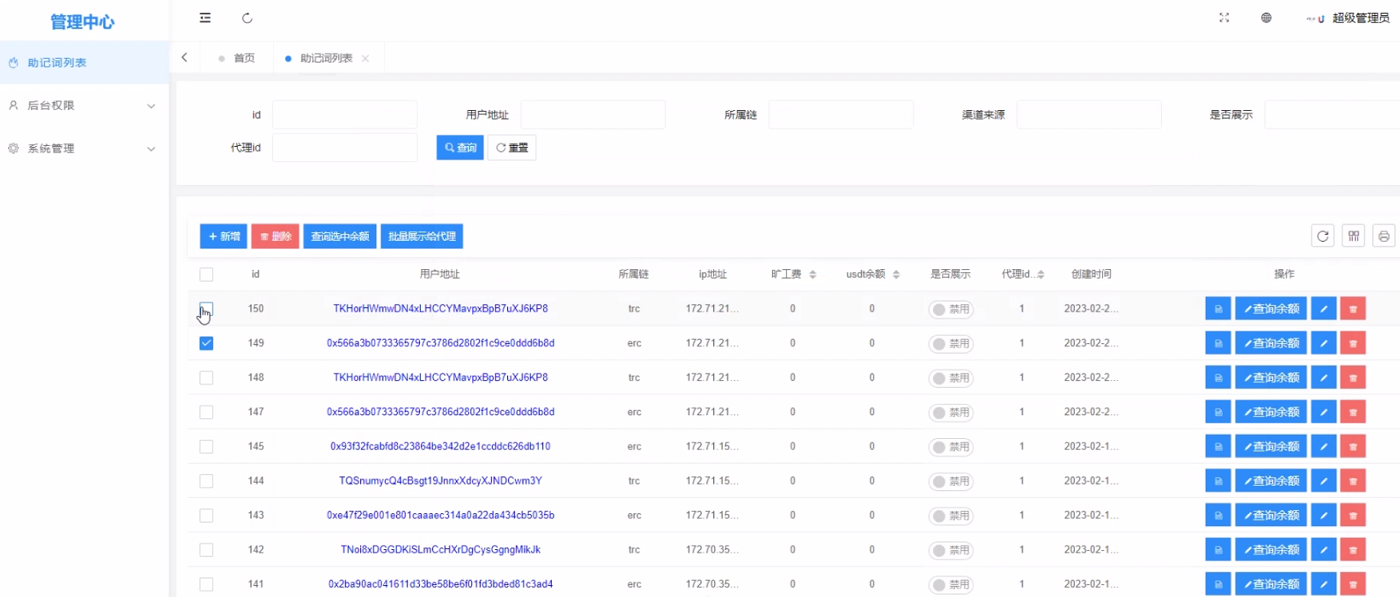
Task: Click the 查询选中余额 button
Action: pyautogui.click(x=340, y=236)
